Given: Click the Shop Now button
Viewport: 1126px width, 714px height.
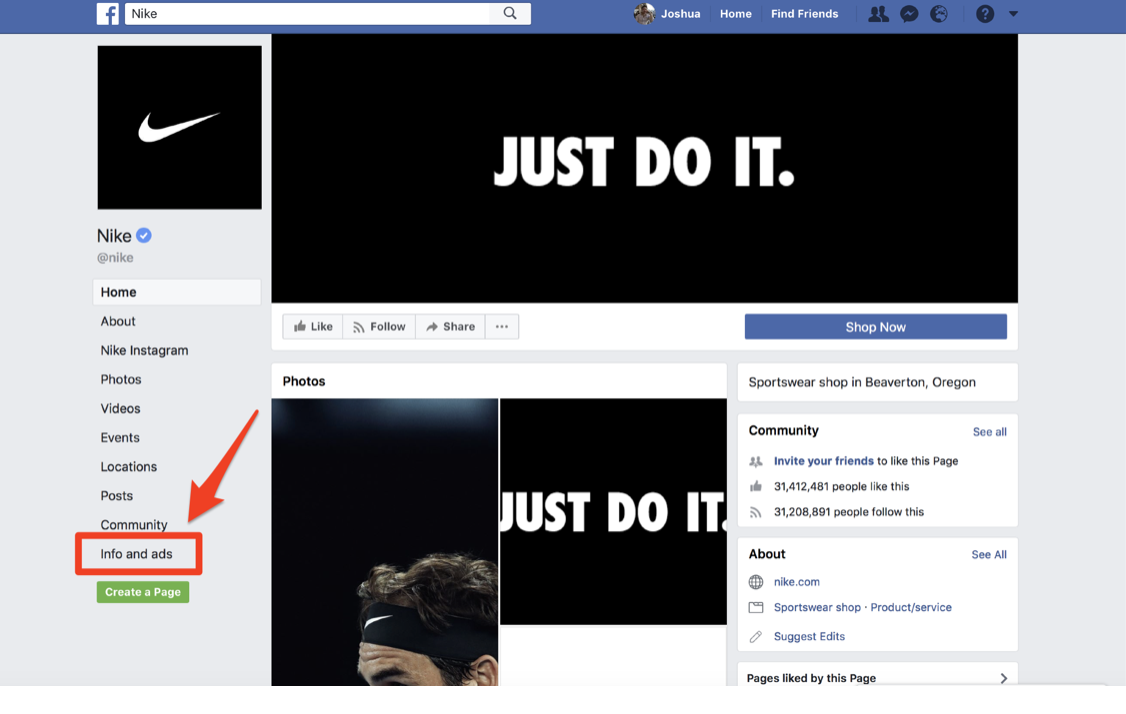Looking at the screenshot, I should tap(875, 327).
